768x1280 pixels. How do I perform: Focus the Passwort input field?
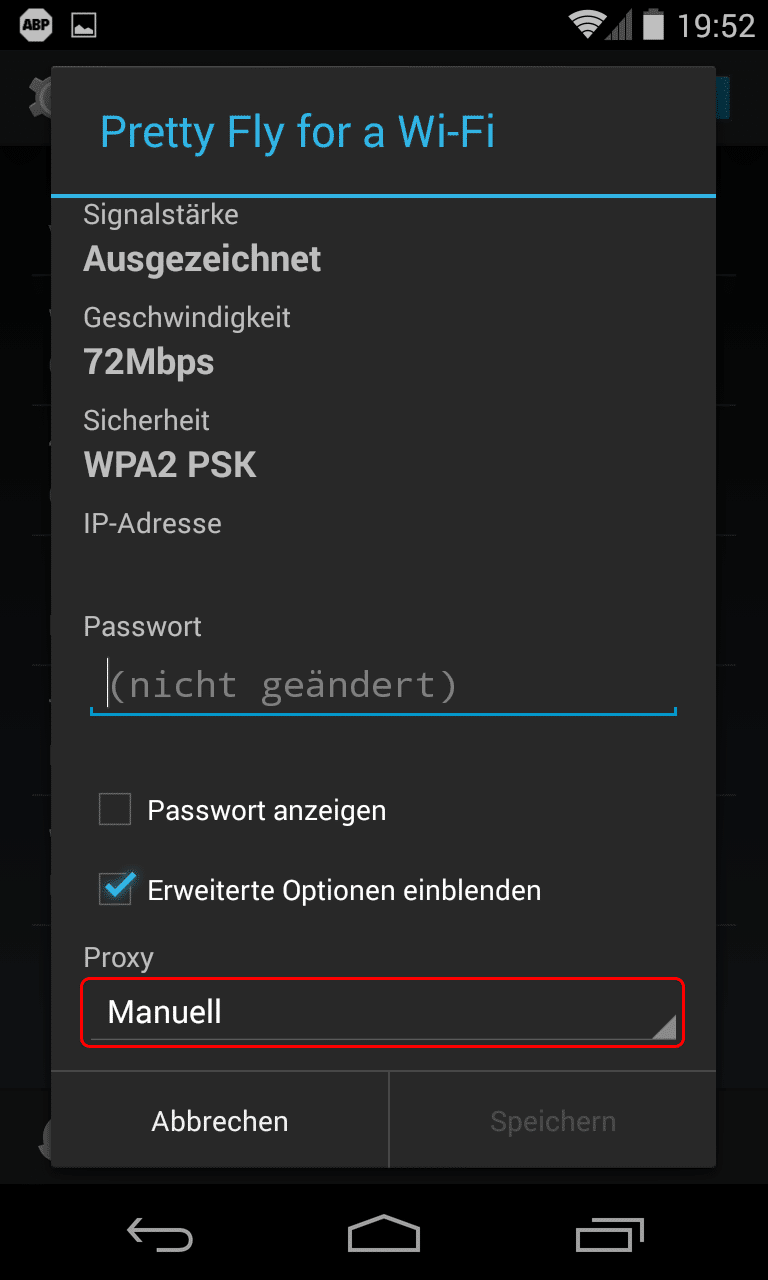coord(383,686)
